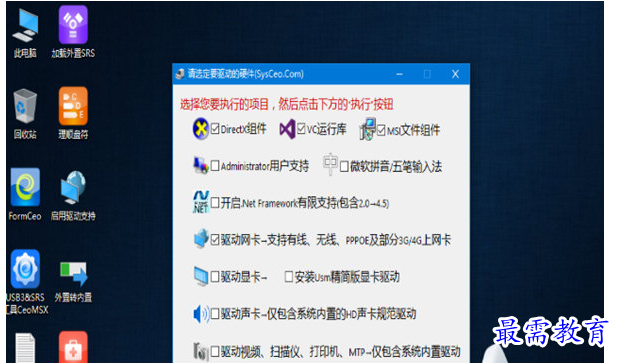The image size is (617, 363).
Task: Uncheck the MSI文件组件 checkbox
Action: 381,130
